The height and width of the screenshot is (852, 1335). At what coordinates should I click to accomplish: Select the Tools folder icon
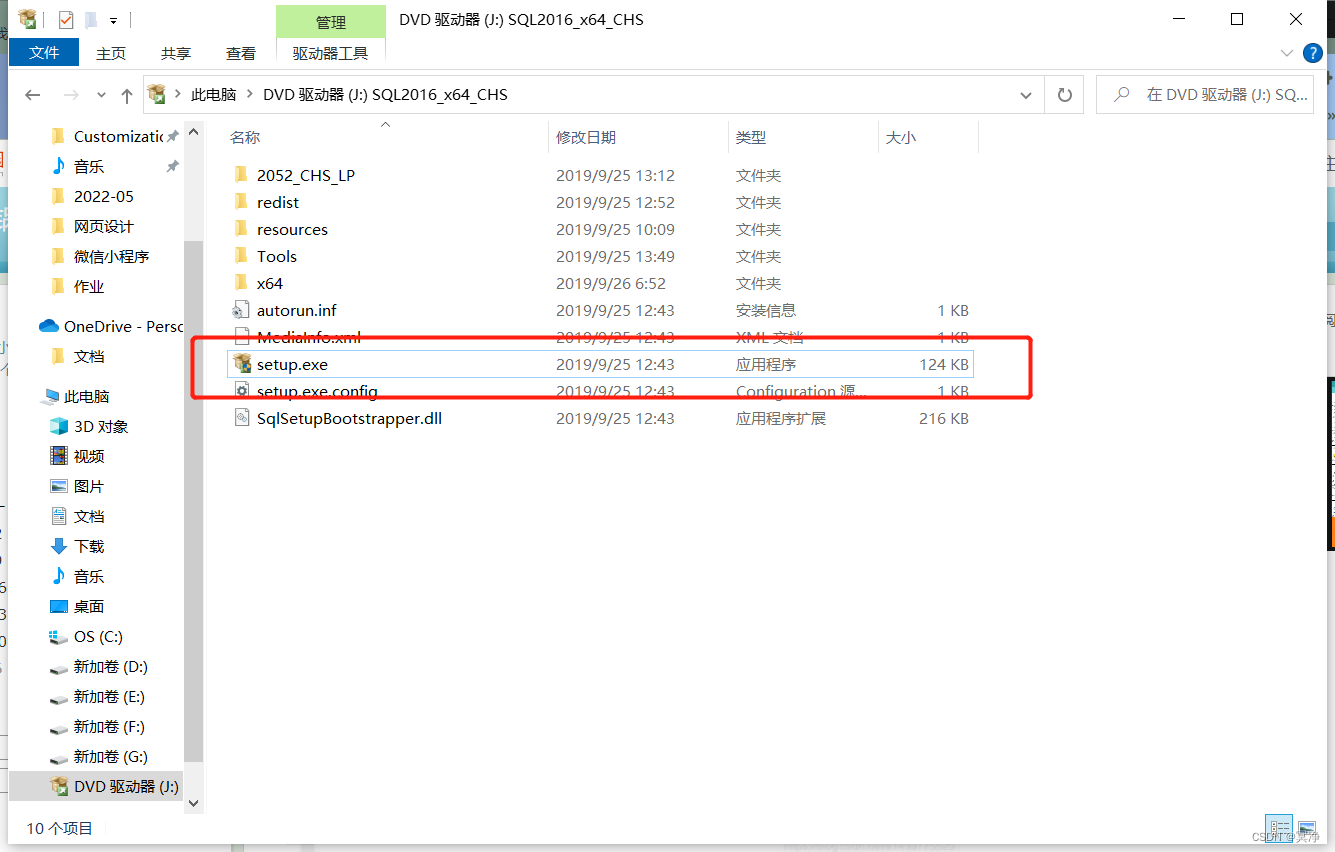[x=240, y=256]
